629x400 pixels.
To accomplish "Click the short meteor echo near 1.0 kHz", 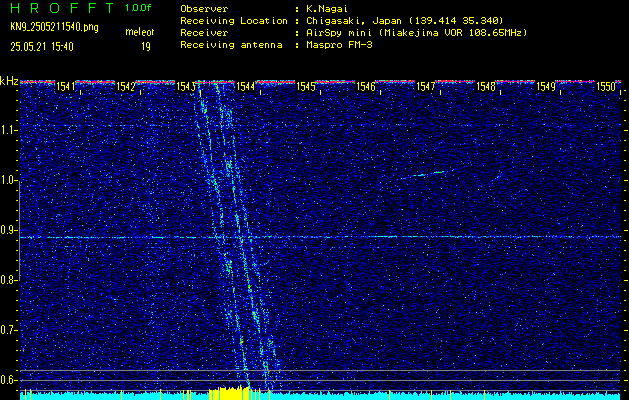I will tap(426, 174).
